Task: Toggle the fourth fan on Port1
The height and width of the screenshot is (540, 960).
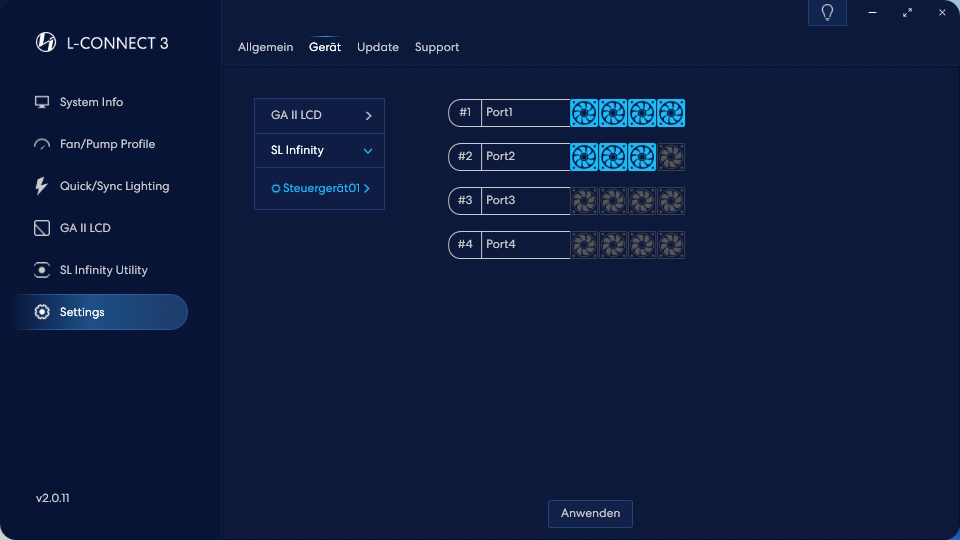Action: (x=671, y=113)
